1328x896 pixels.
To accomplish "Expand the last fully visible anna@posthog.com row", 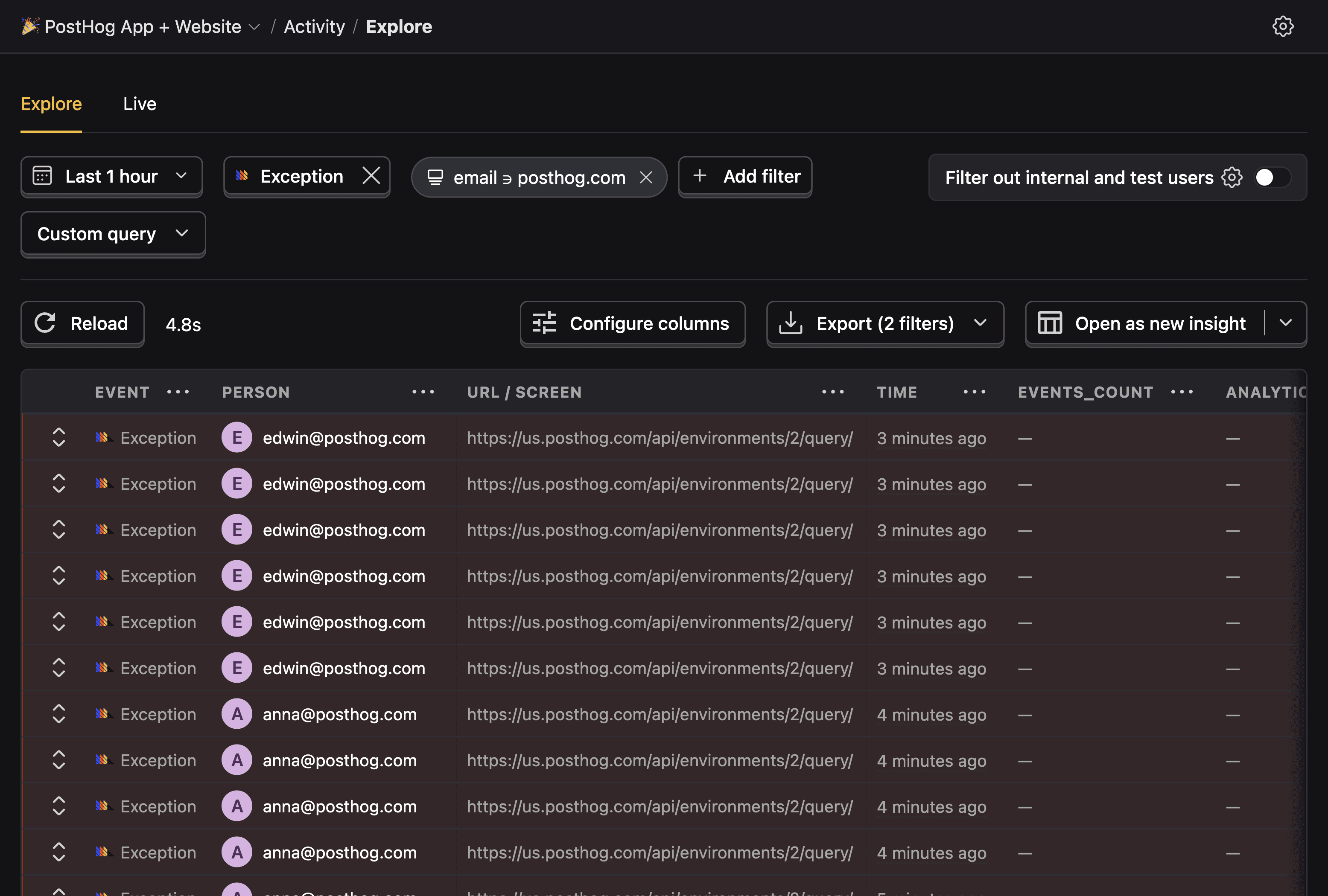I will click(x=59, y=852).
